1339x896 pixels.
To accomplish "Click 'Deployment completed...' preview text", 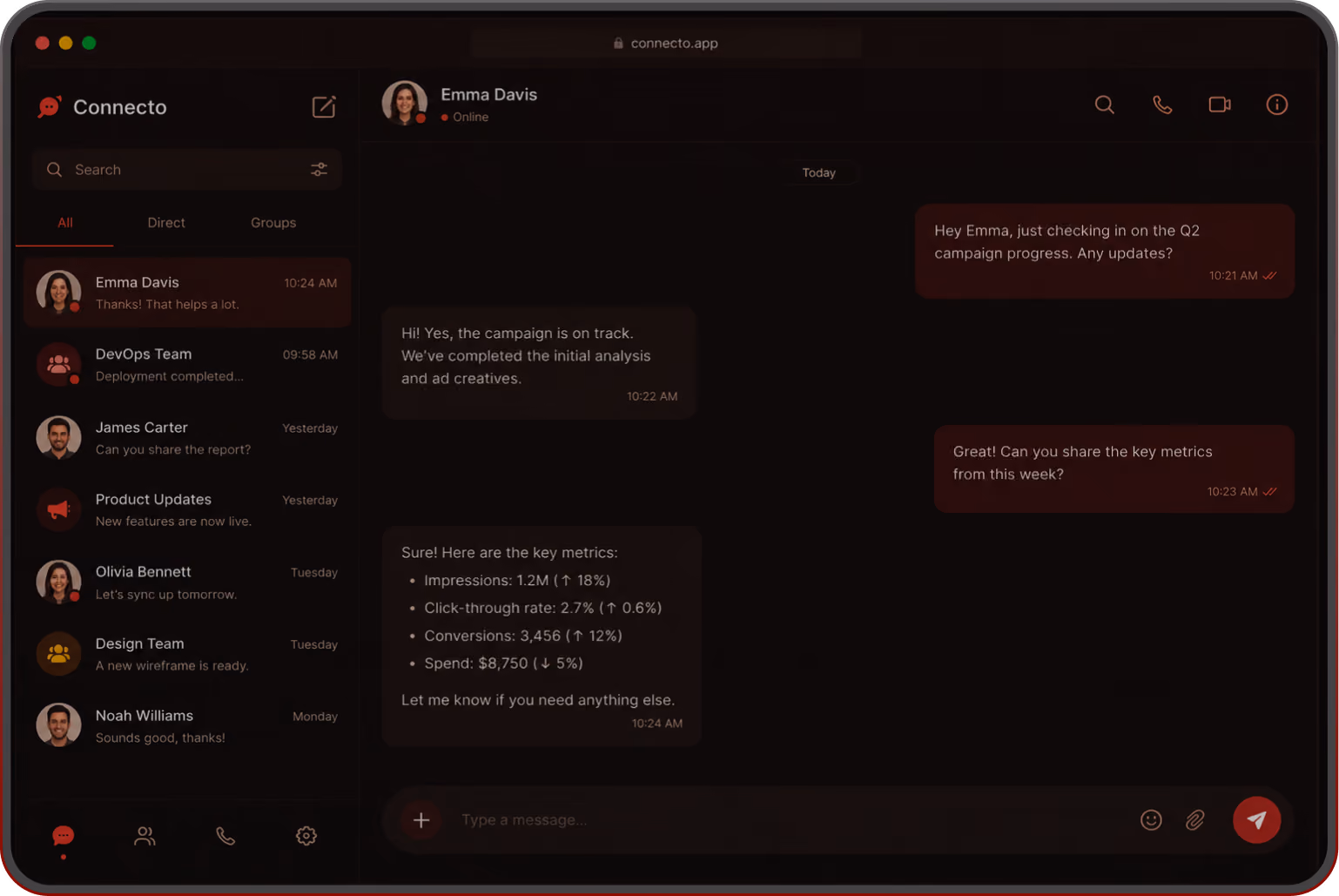I will pos(170,377).
